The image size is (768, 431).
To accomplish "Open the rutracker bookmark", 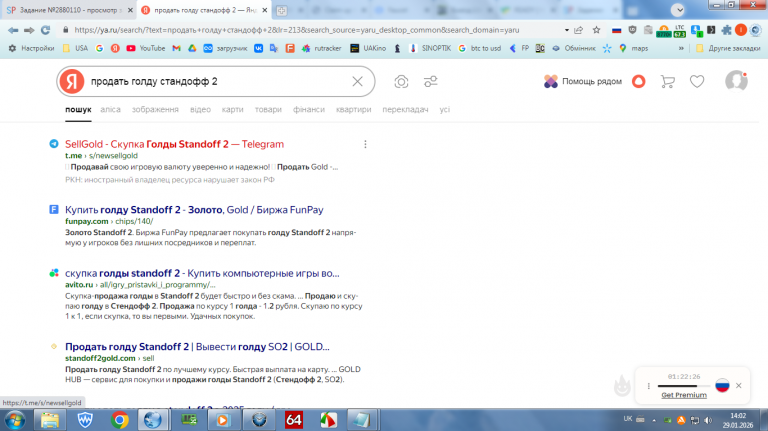I will tap(322, 48).
